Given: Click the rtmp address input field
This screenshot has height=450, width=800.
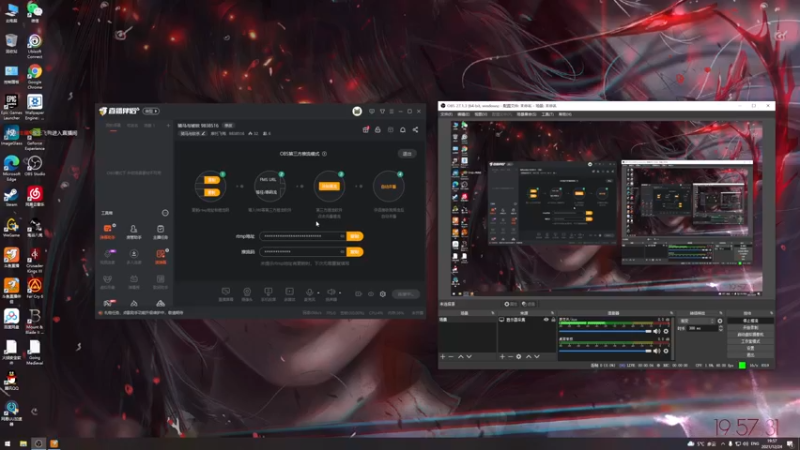Looking at the screenshot, I should (x=303, y=236).
